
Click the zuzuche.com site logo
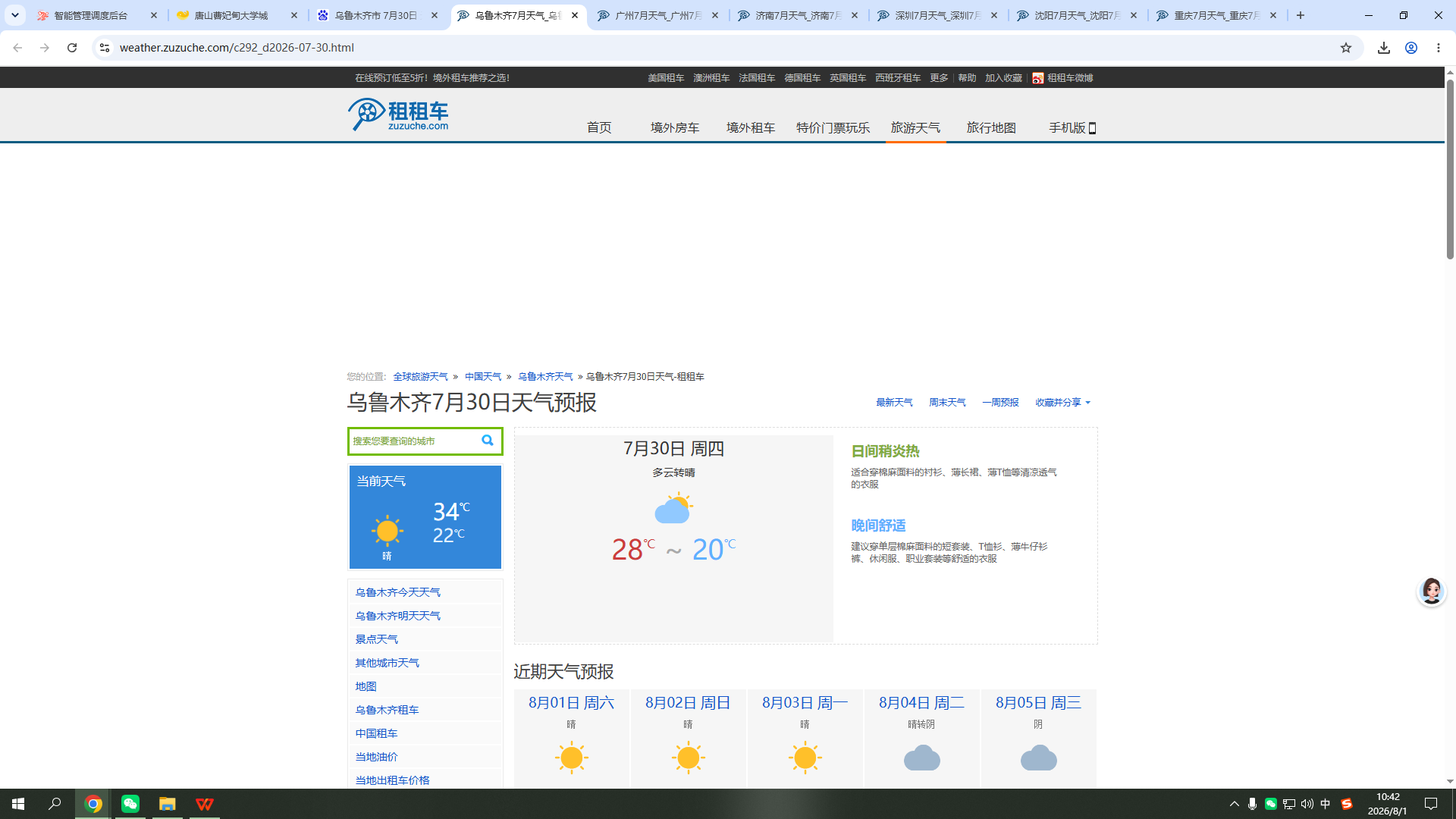398,115
